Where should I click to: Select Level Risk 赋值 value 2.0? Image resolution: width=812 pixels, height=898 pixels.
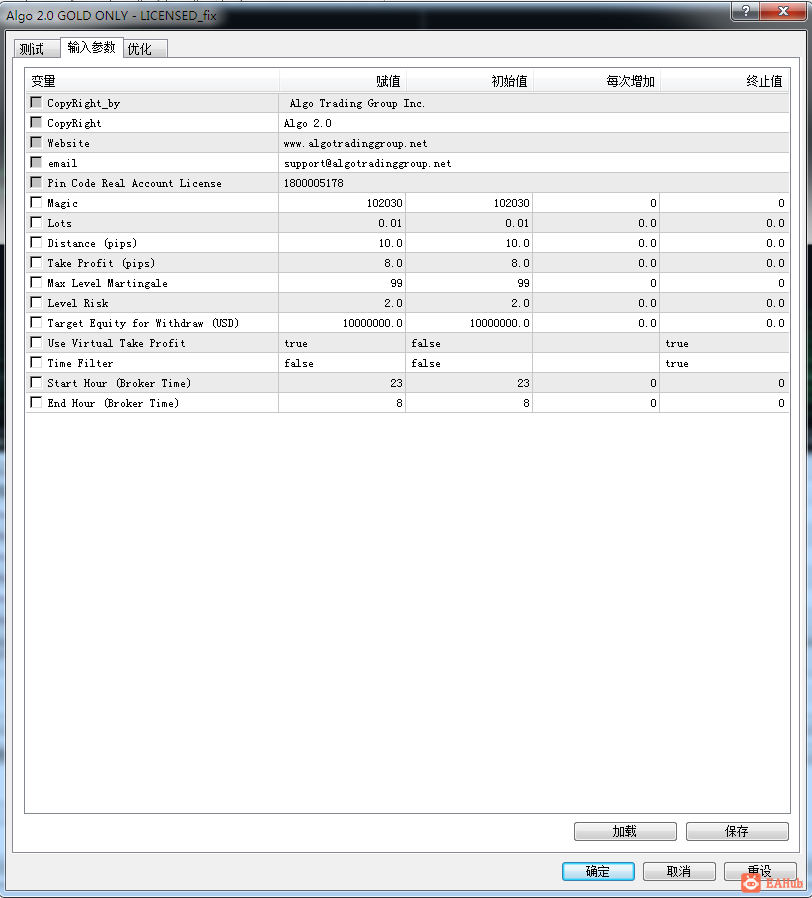click(342, 302)
